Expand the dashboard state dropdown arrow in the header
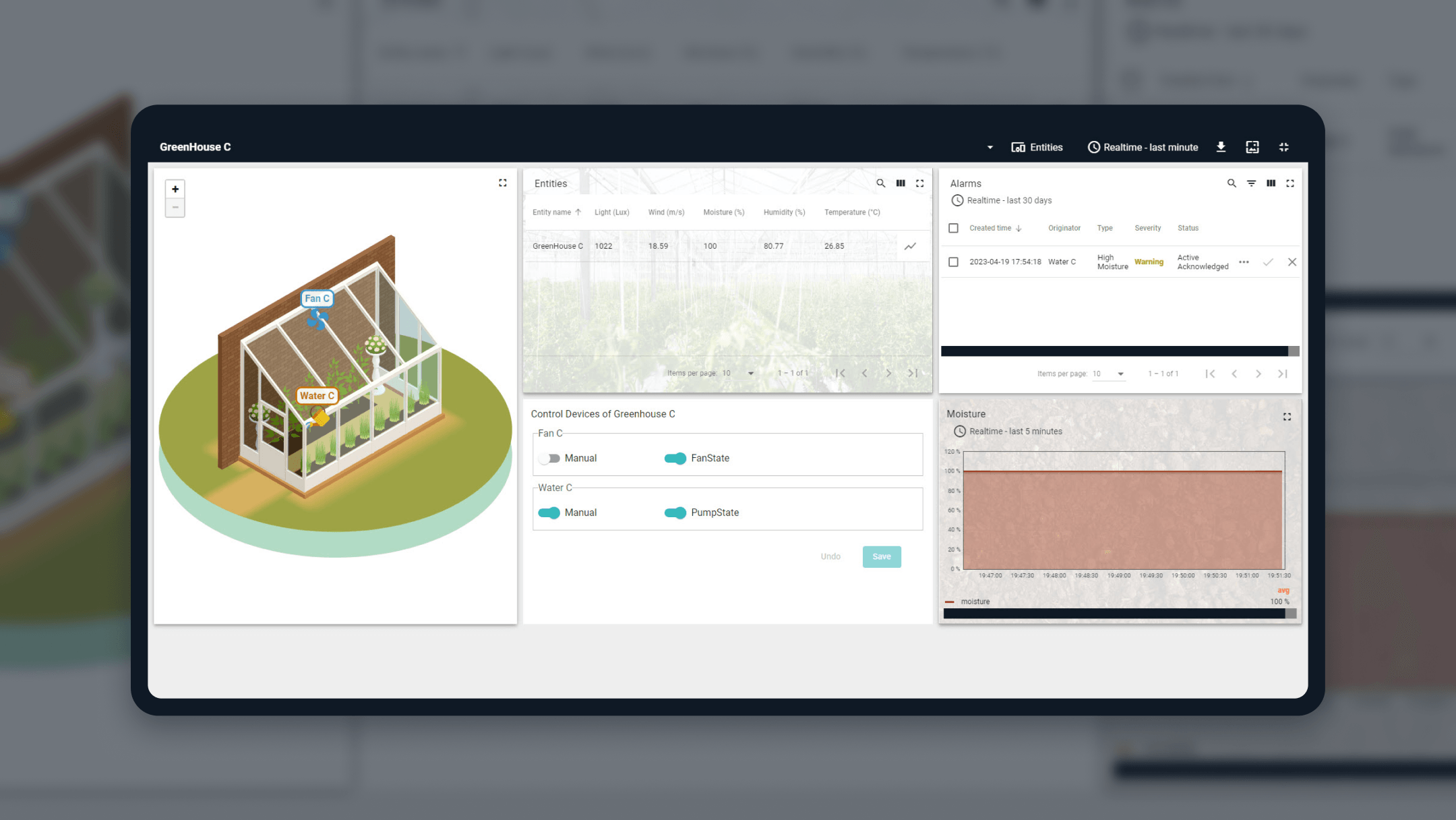Viewport: 1456px width, 820px height. coord(990,148)
